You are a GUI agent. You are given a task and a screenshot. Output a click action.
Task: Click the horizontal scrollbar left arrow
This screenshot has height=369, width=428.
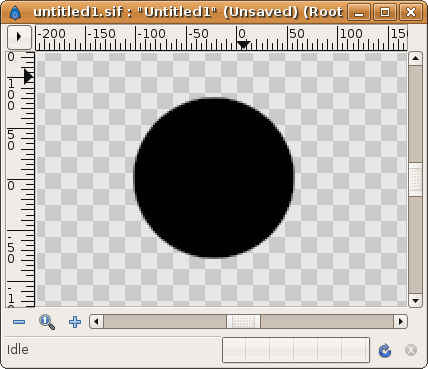pos(96,322)
